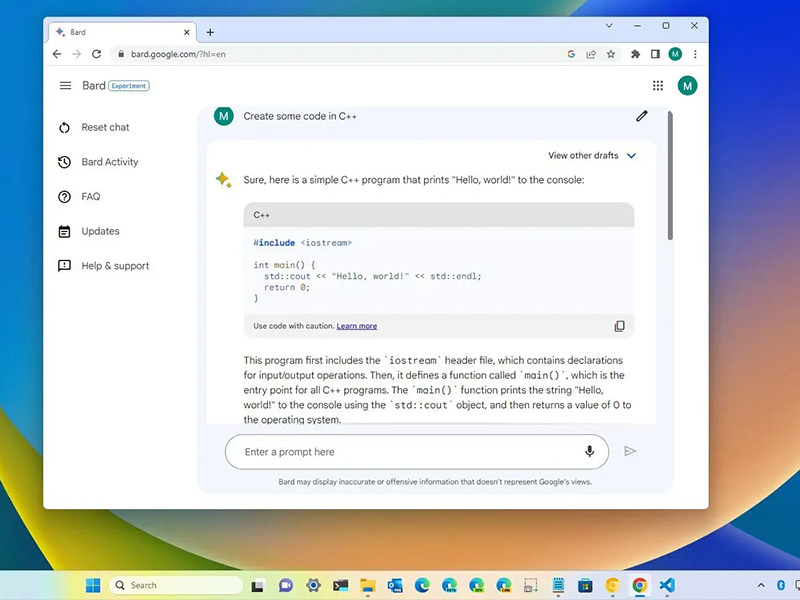Image resolution: width=800 pixels, height=600 pixels.
Task: Open the Chrome profile avatar M
Action: (675, 54)
